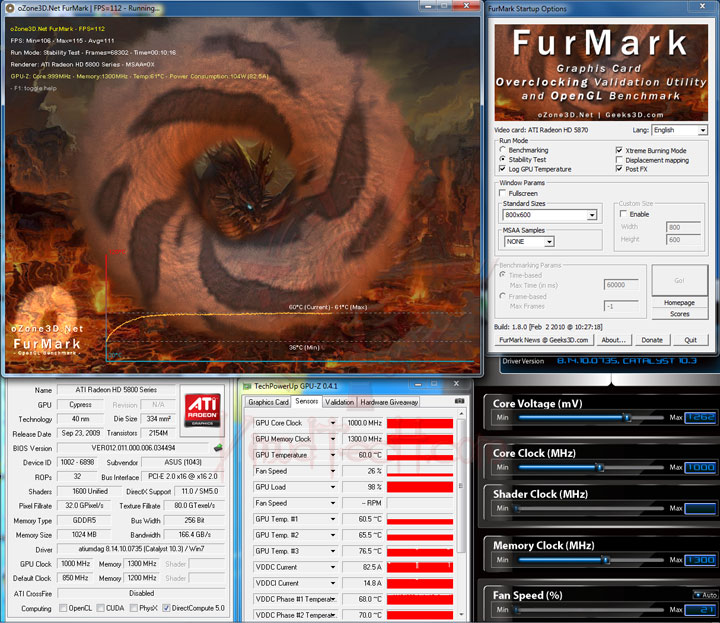Toggle the Post FX checkbox
This screenshot has height=623, width=720.
(619, 169)
